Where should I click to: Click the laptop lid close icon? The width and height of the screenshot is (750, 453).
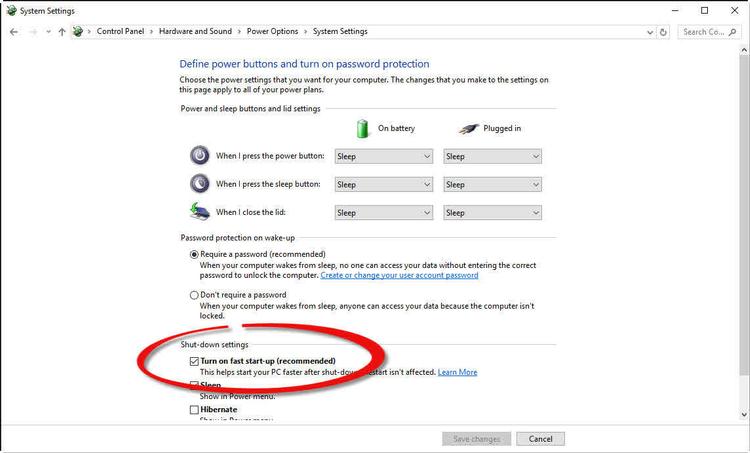pos(199,212)
